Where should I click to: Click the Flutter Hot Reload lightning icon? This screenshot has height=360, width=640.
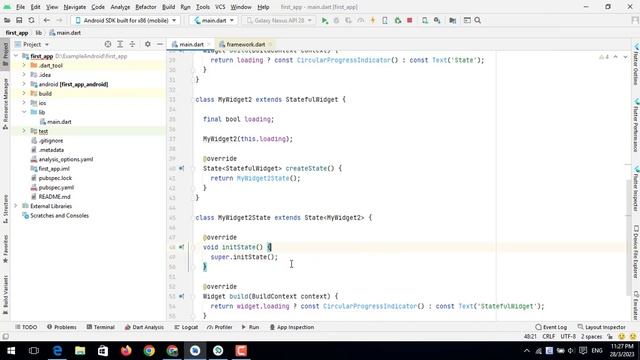373,20
